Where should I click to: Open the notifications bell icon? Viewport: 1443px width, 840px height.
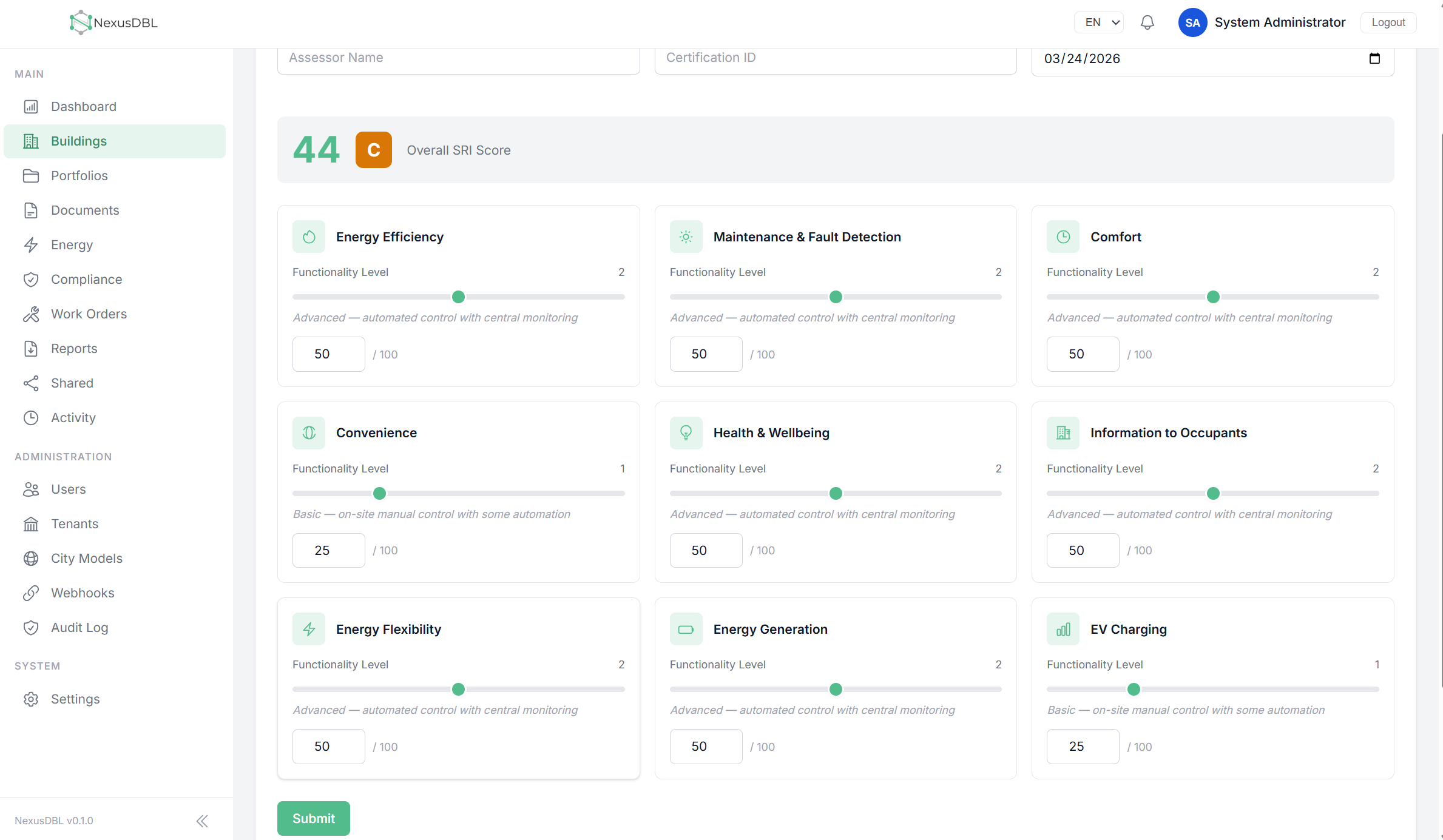pyautogui.click(x=1147, y=22)
